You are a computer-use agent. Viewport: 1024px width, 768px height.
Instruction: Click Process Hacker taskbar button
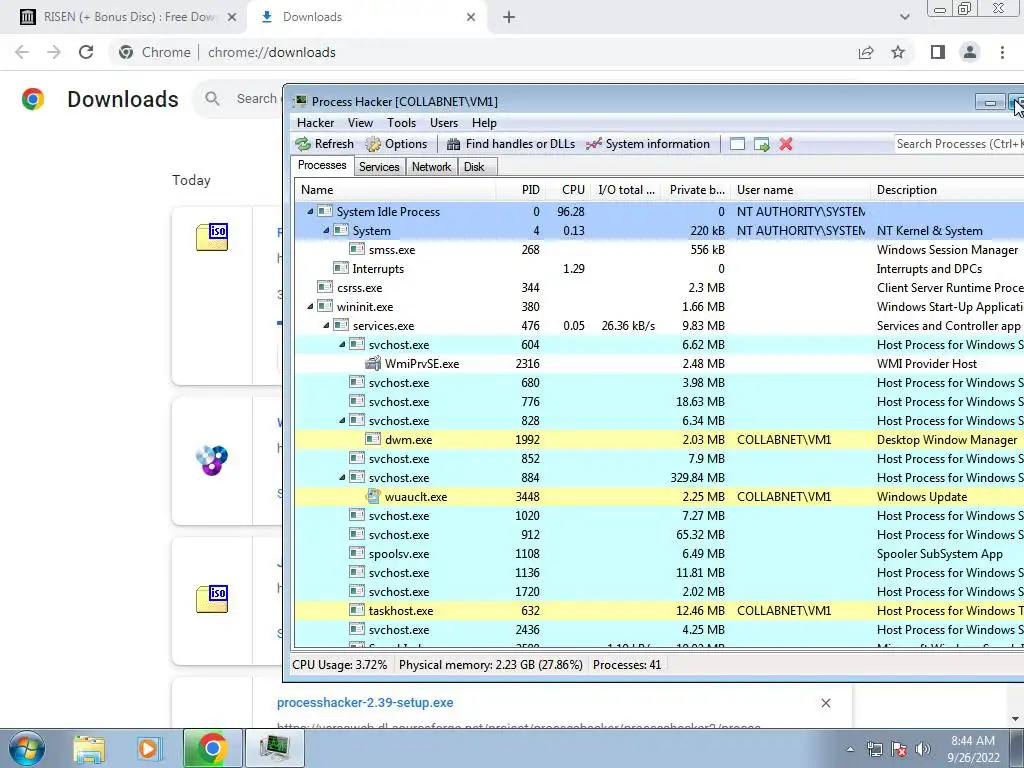[274, 748]
